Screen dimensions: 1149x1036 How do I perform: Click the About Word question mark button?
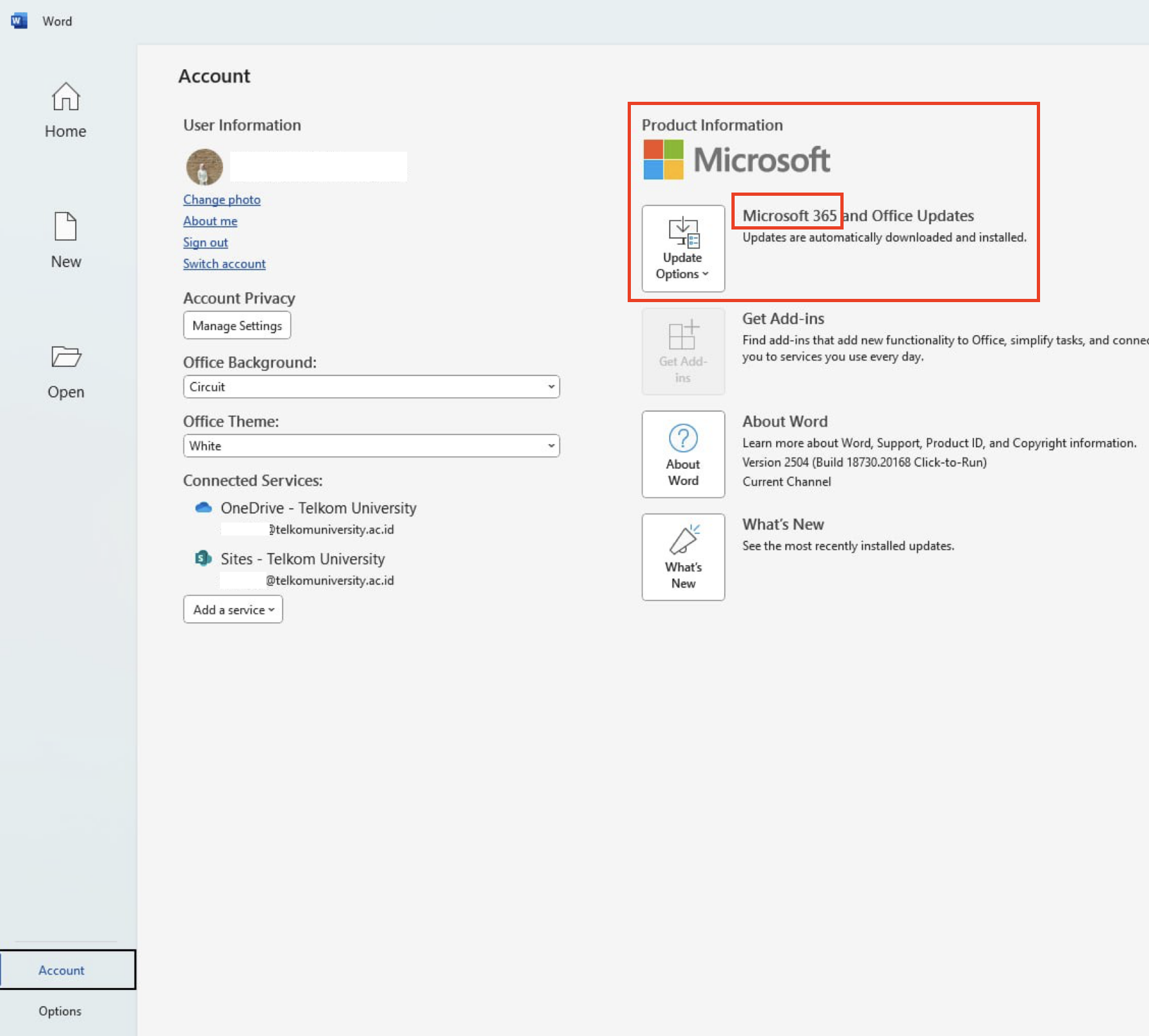pos(683,454)
